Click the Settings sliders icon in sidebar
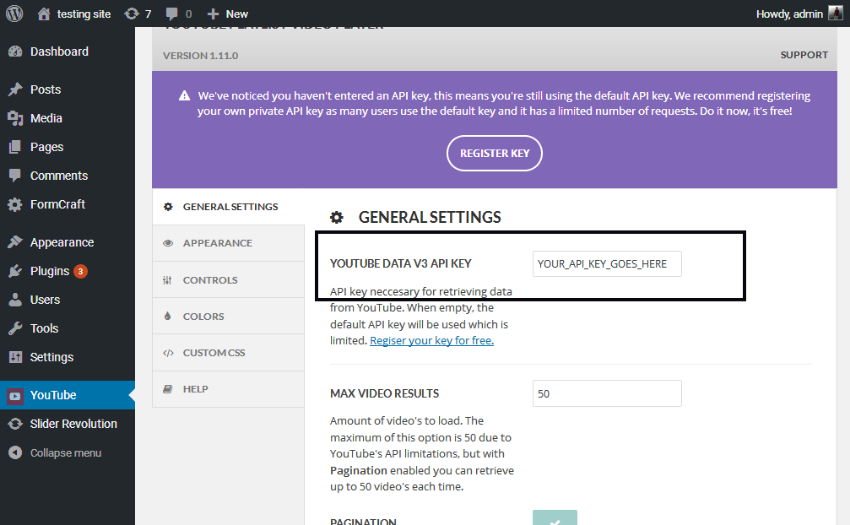The width and height of the screenshot is (850, 525). click(15, 357)
